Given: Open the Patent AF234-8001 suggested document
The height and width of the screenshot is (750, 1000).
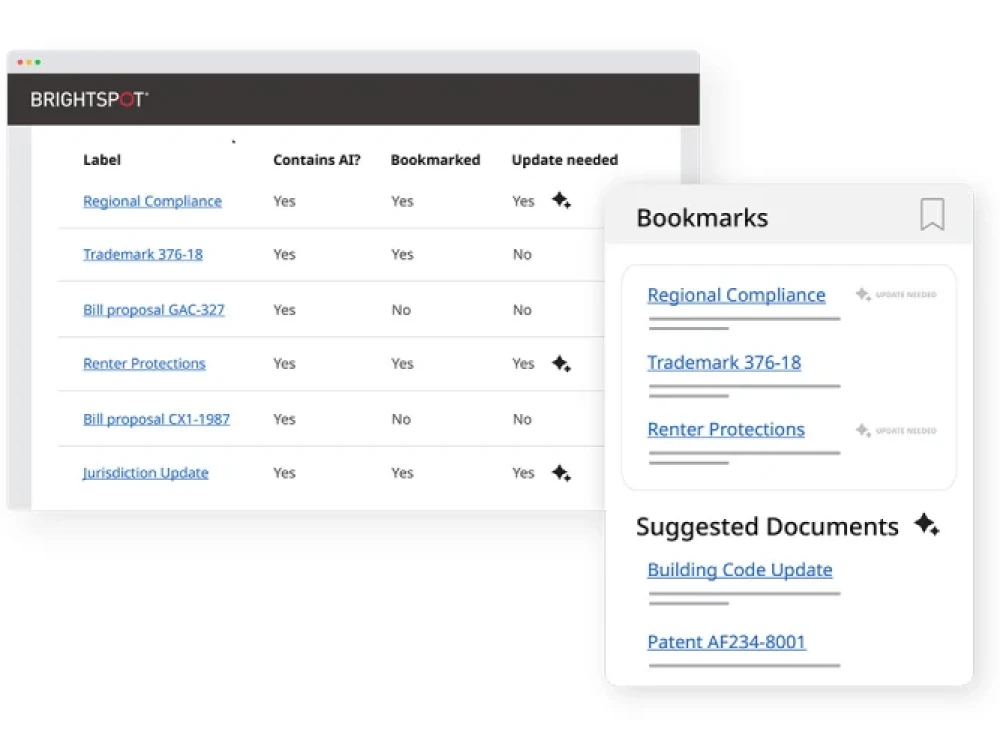Looking at the screenshot, I should tap(727, 641).
